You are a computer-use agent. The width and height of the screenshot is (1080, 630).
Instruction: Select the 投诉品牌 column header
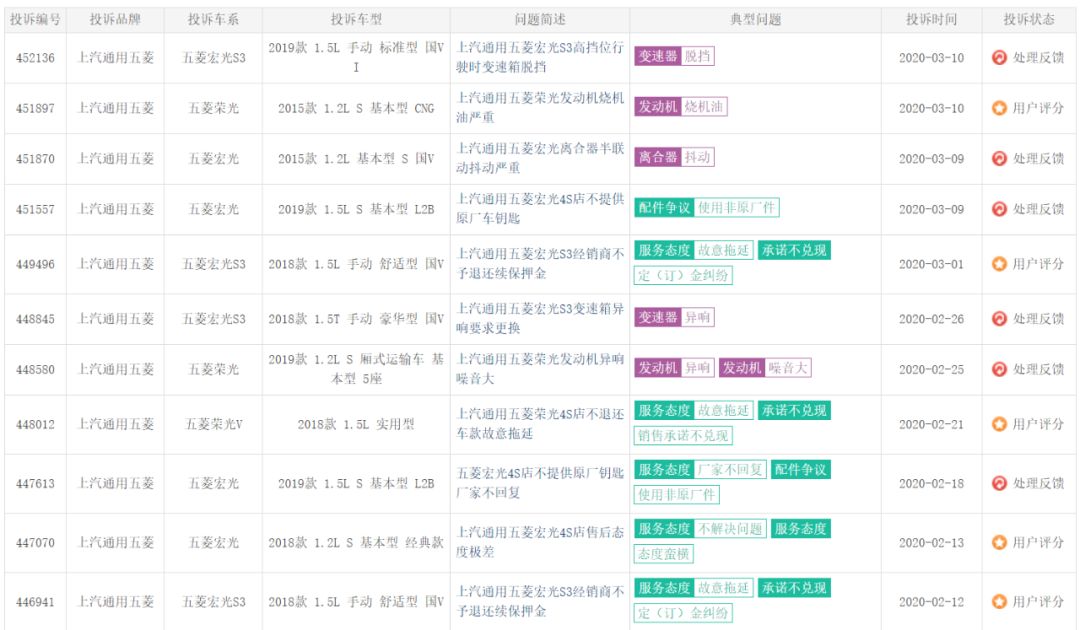[x=115, y=19]
